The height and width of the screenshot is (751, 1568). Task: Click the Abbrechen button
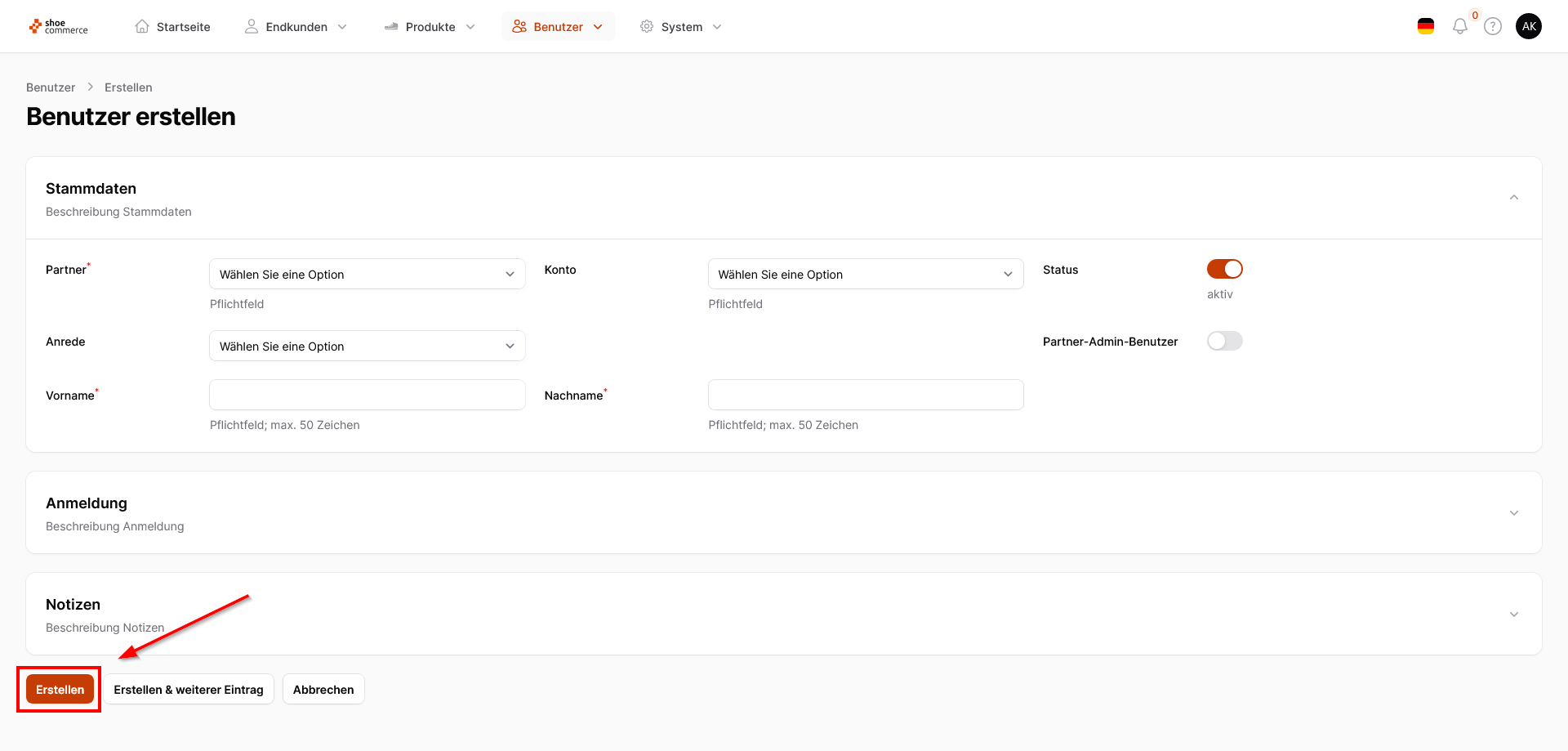323,690
